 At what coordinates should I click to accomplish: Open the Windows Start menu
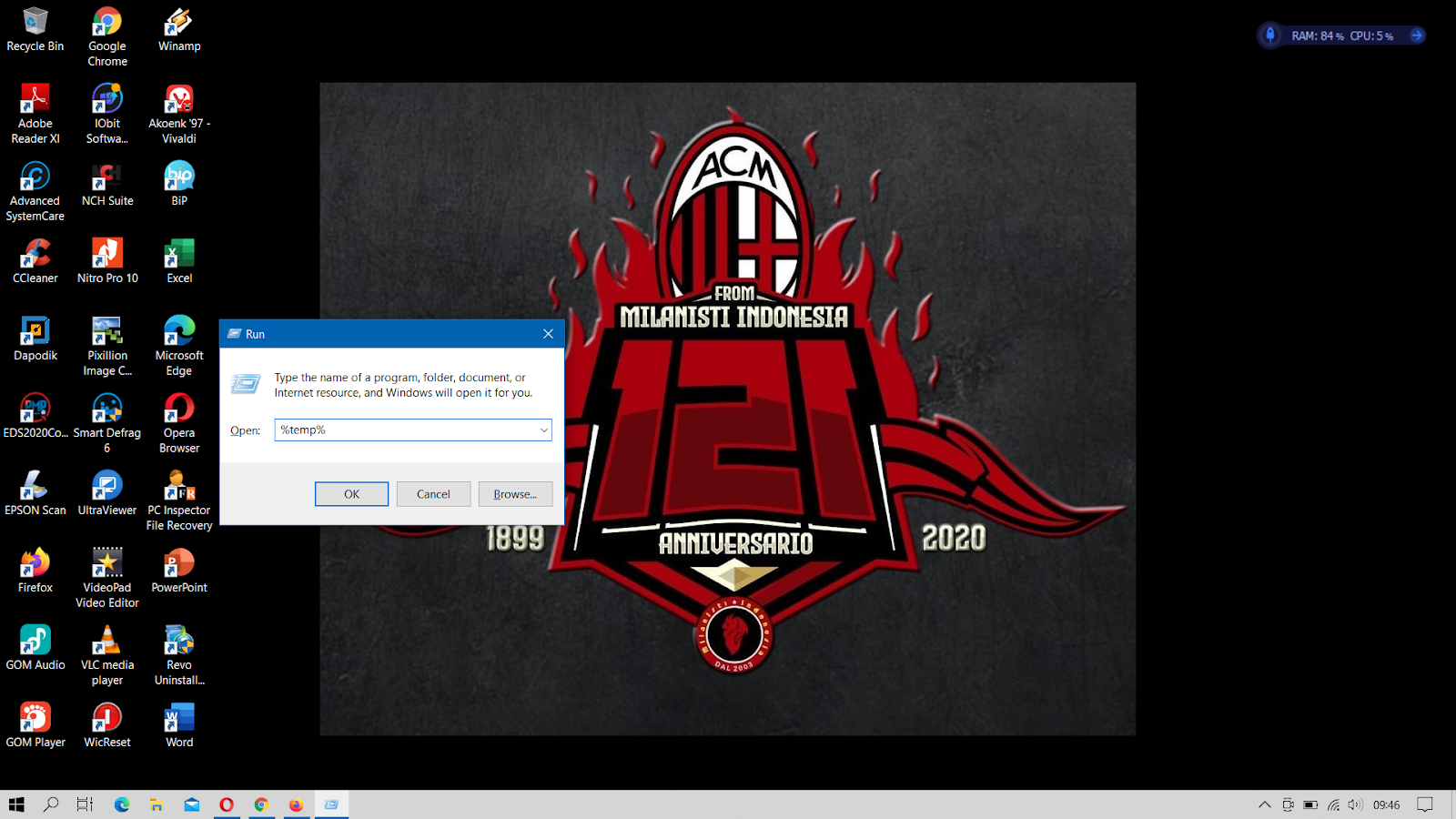(x=16, y=804)
